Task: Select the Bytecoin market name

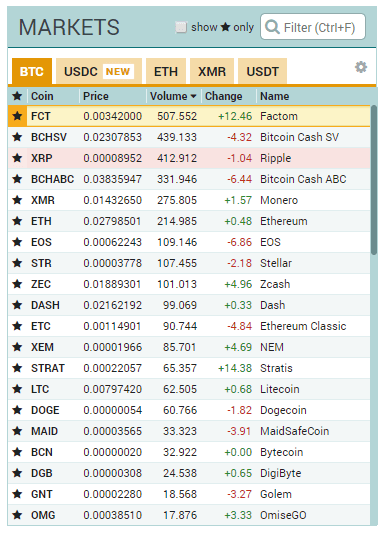Action: (281, 452)
